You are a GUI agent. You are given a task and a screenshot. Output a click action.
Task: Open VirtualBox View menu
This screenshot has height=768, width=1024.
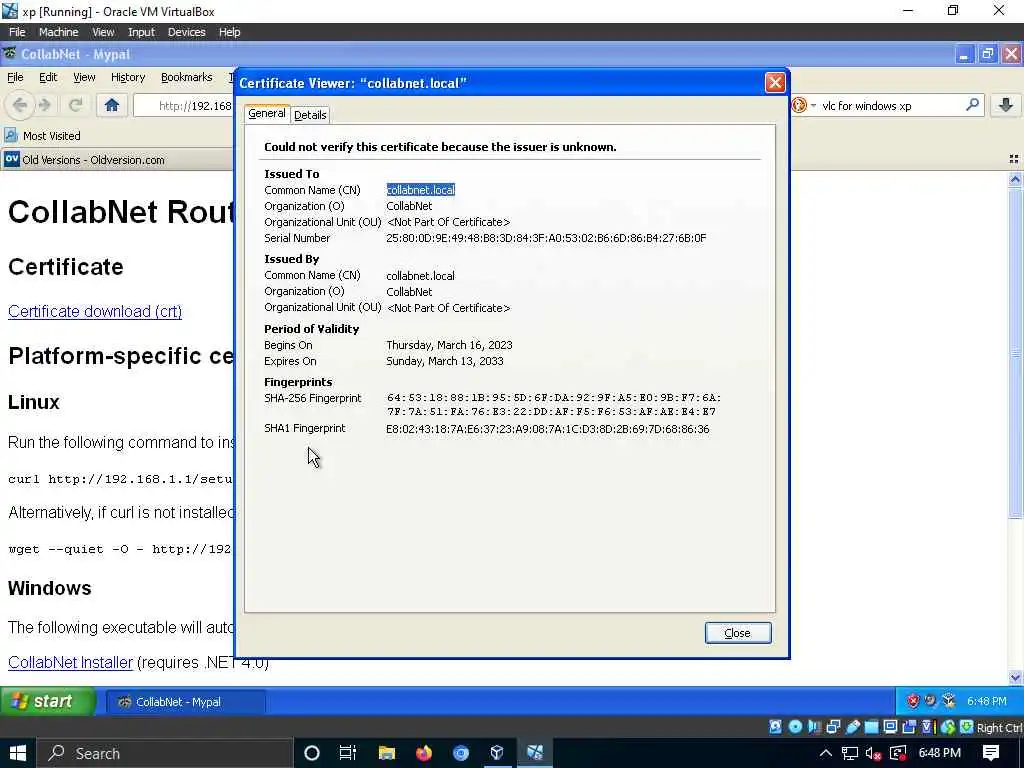[x=103, y=32]
